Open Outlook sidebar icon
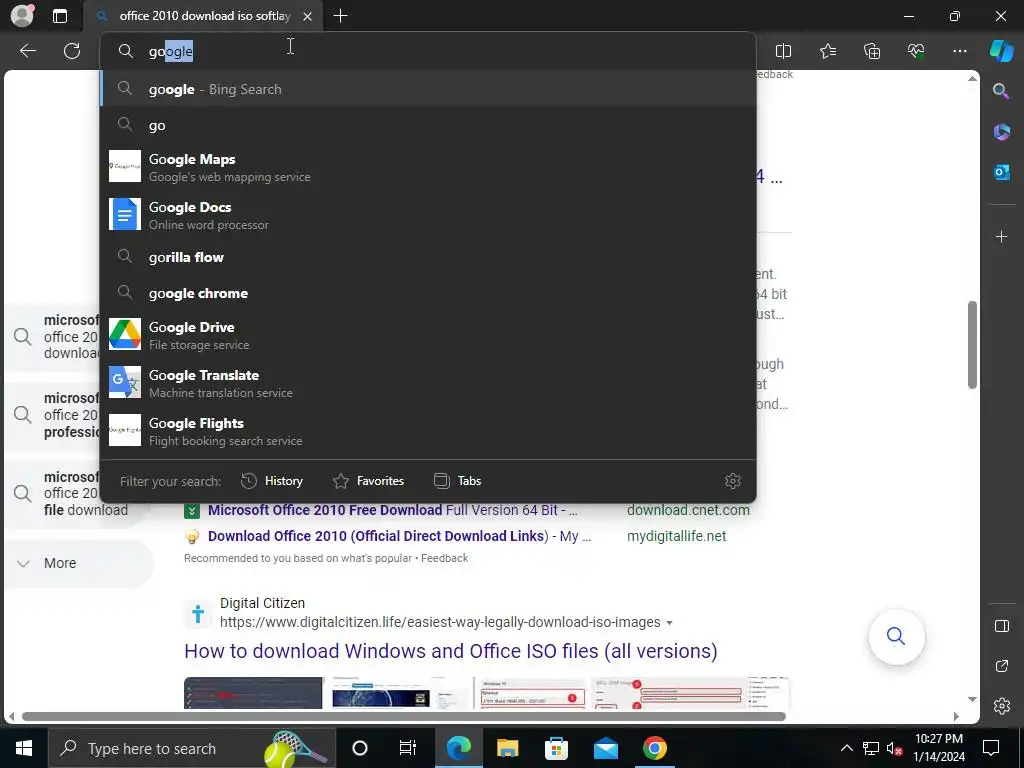 click(1001, 172)
